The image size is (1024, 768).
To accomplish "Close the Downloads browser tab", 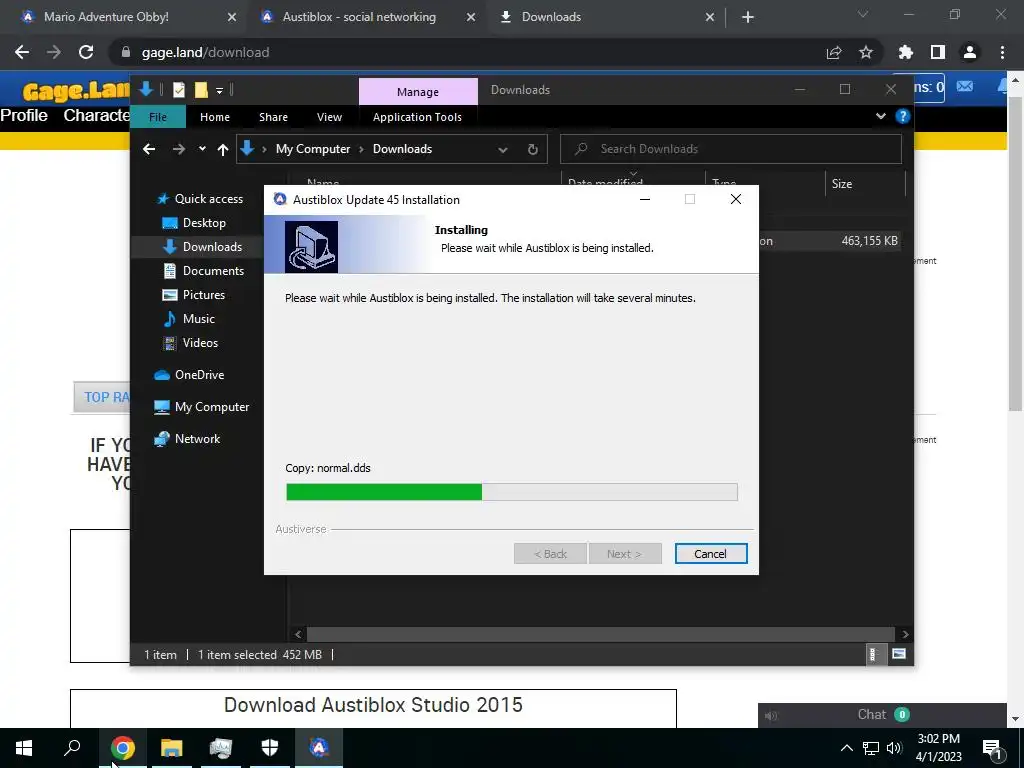I will click(710, 18).
